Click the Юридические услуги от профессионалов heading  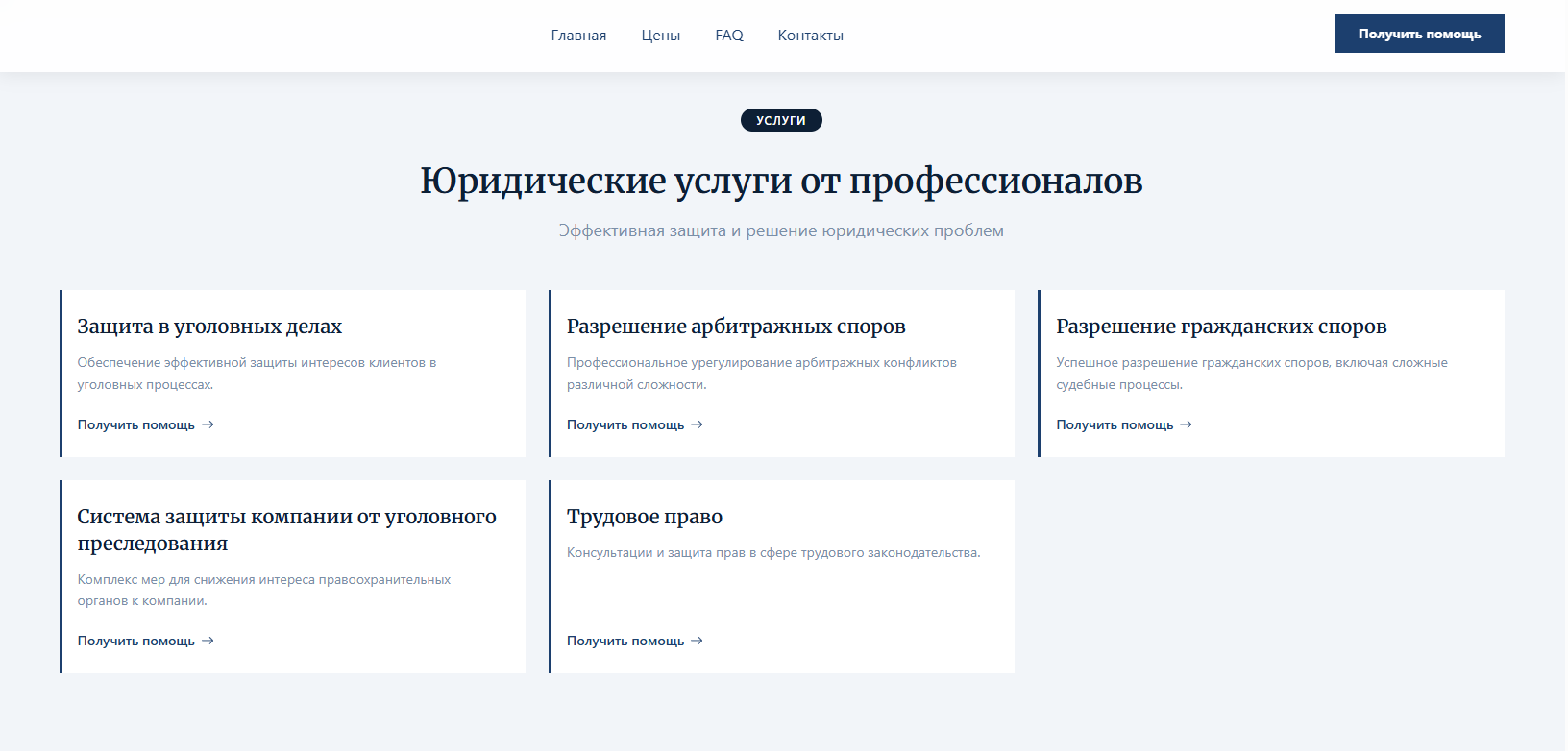781,181
